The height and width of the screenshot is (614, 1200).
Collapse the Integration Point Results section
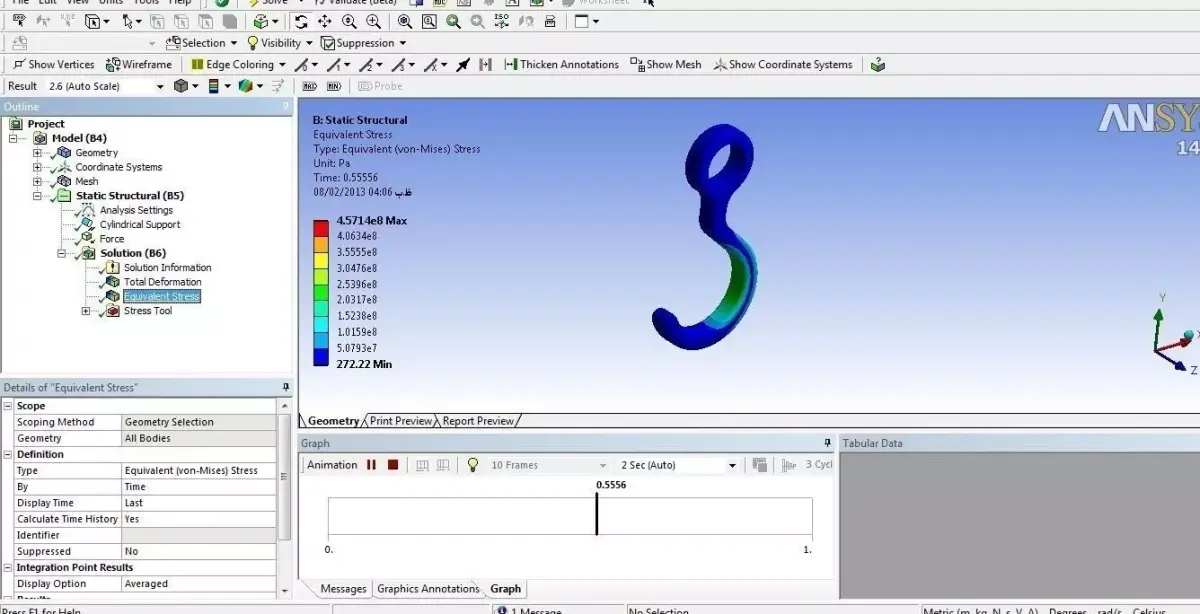pos(7,568)
